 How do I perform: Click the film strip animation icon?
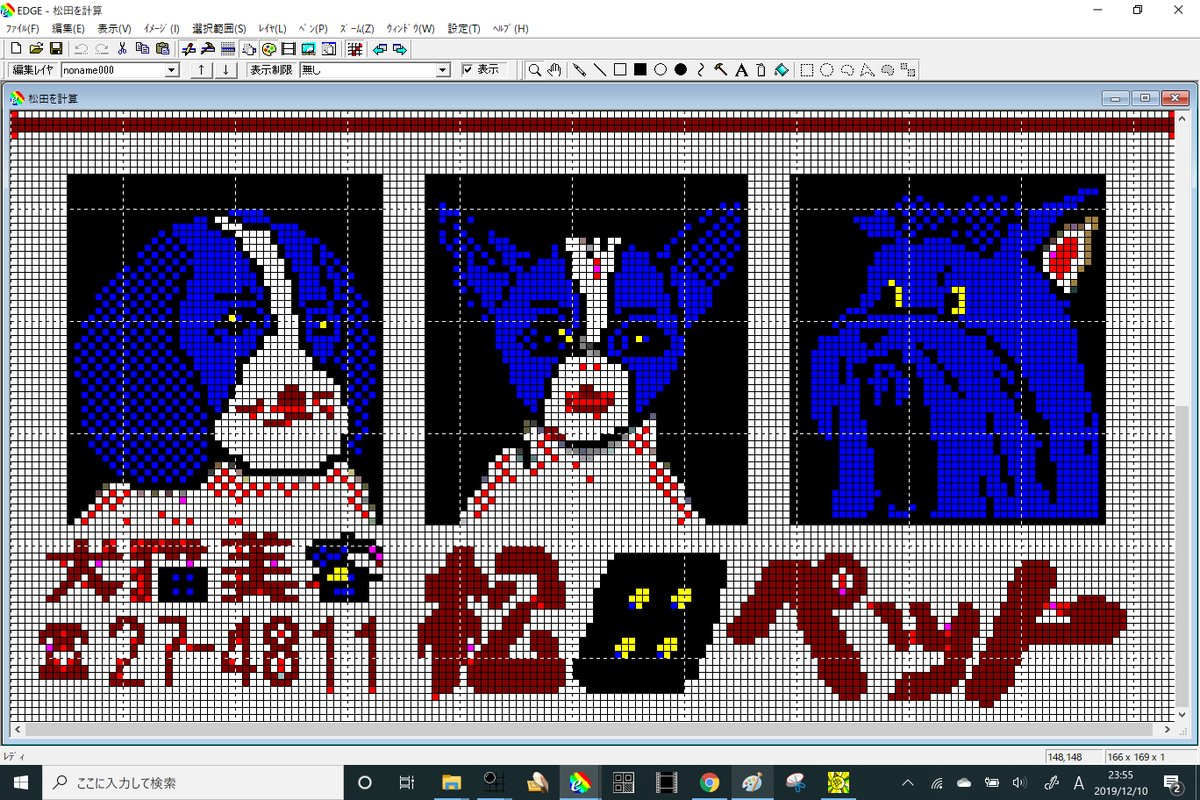288,48
